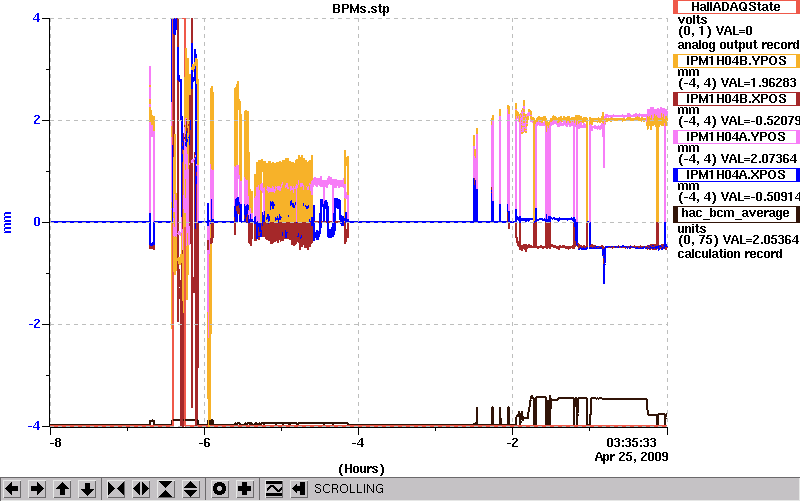Viewport: 800px width, 501px height.
Task: Pan the plot up with the up arrow
Action: (62, 489)
